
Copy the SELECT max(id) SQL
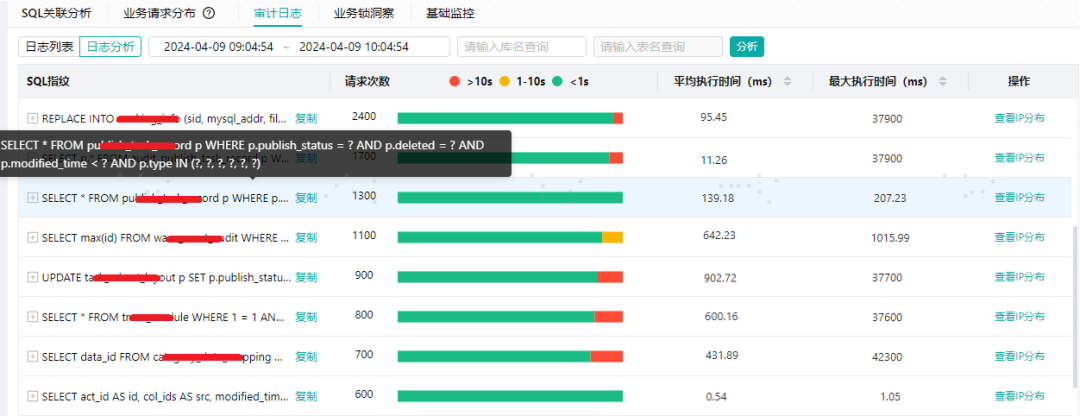(306, 238)
